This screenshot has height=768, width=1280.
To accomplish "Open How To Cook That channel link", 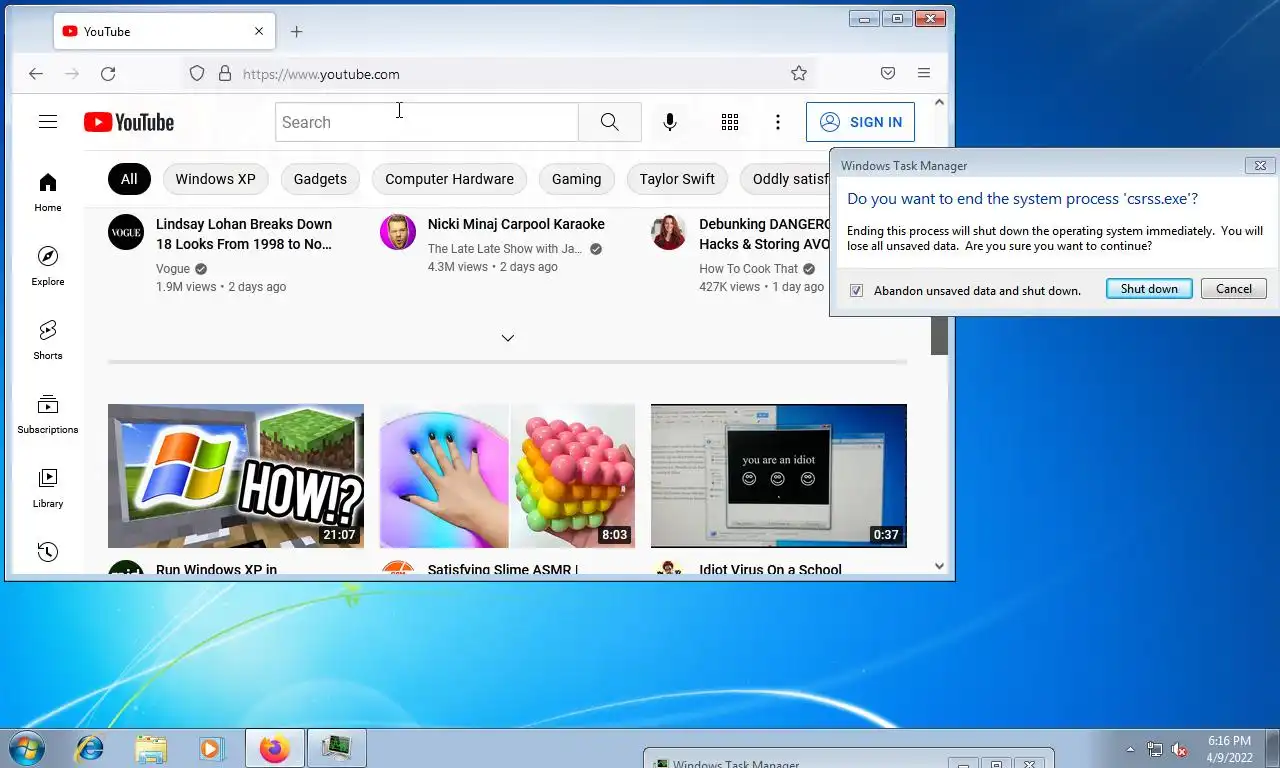I will pyautogui.click(x=748, y=269).
